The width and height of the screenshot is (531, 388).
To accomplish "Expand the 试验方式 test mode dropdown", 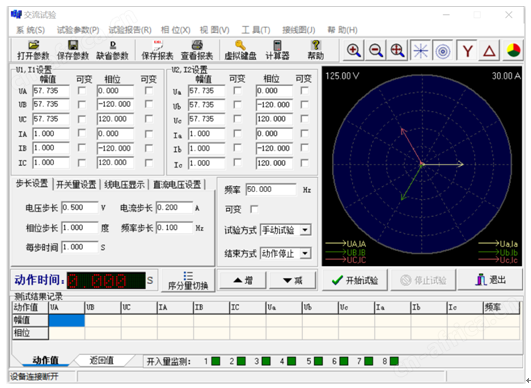I will pos(305,230).
